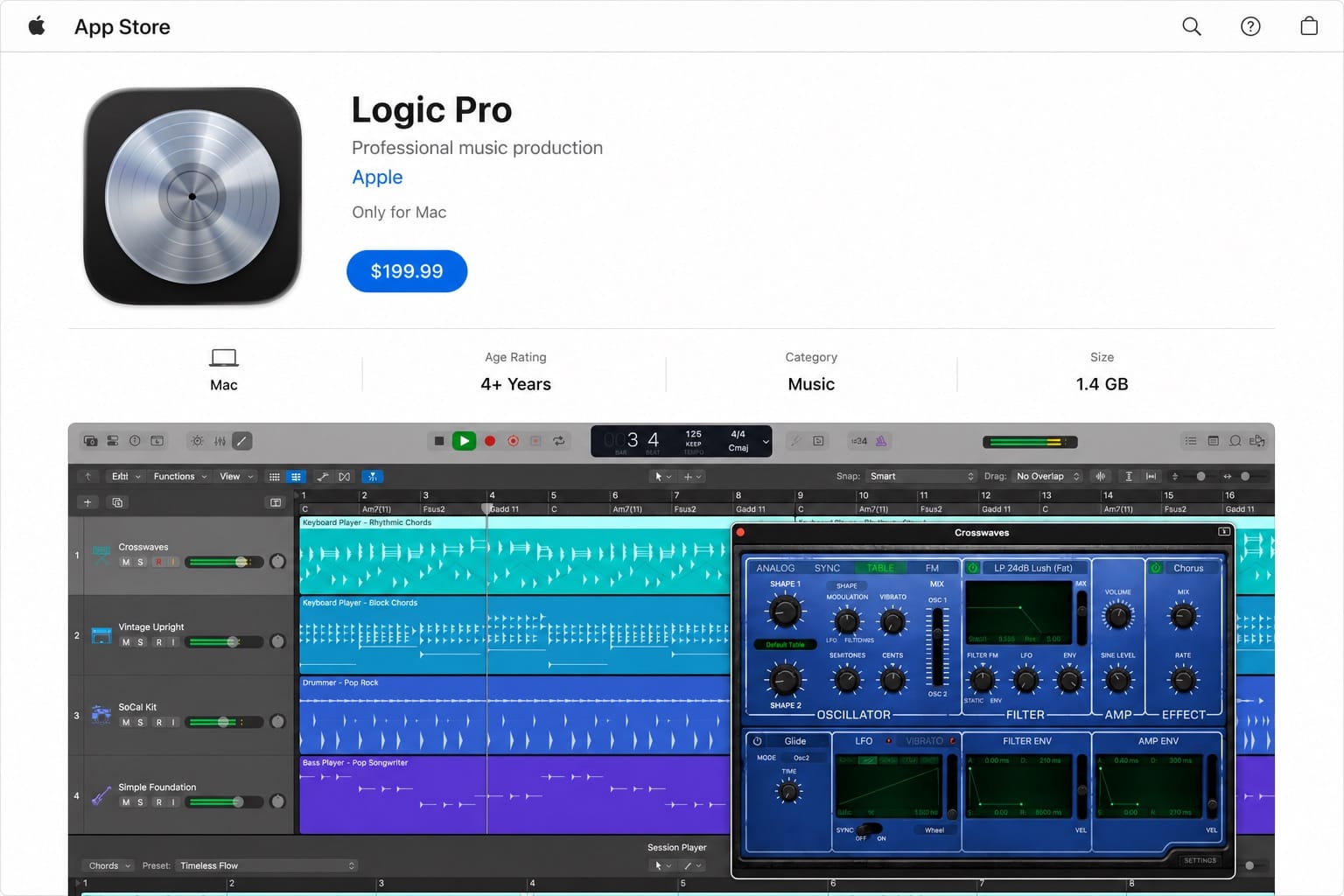Record-enable the SoCal Kit track

click(x=158, y=722)
